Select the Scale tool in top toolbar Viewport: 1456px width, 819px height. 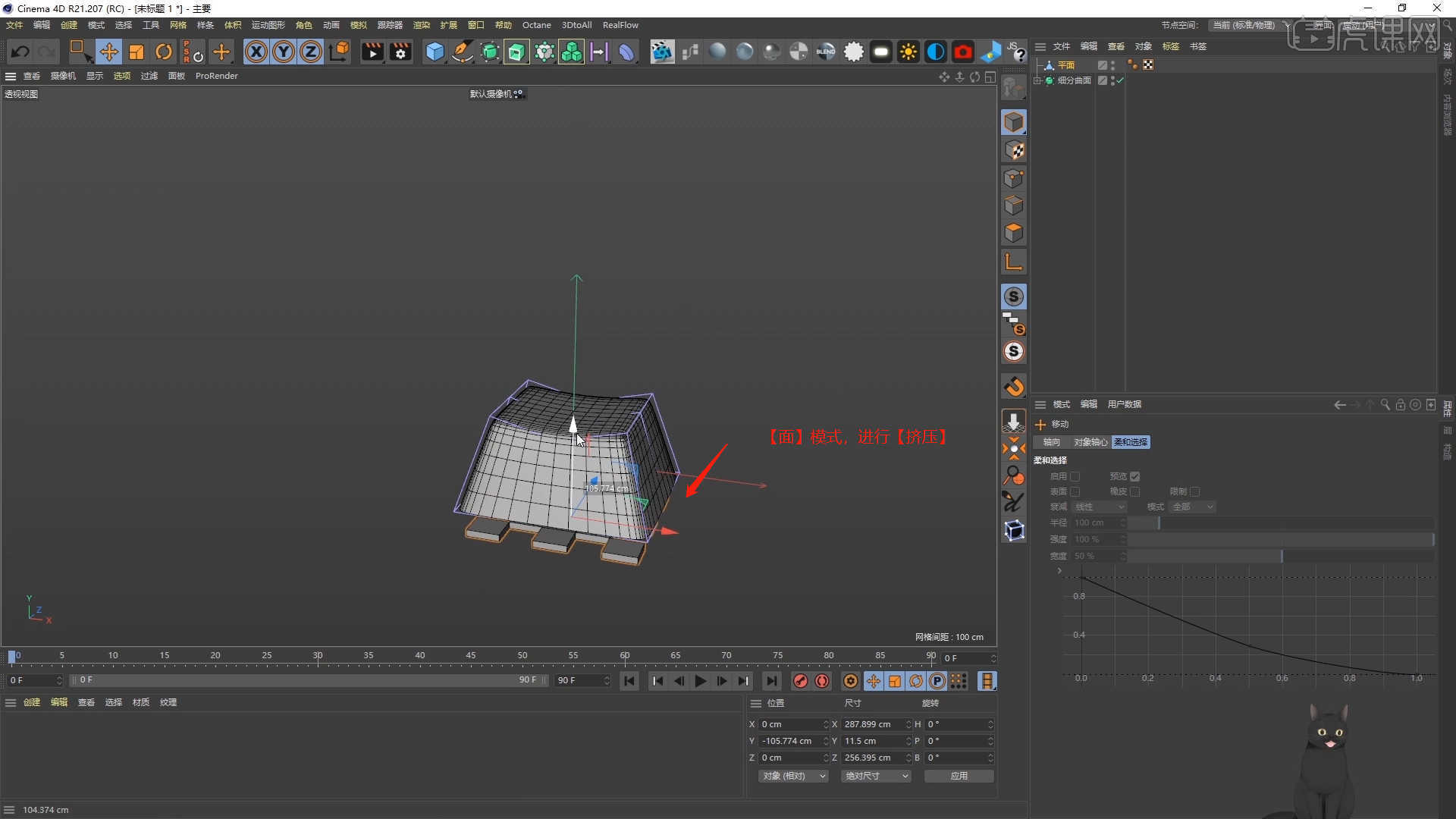tap(136, 52)
